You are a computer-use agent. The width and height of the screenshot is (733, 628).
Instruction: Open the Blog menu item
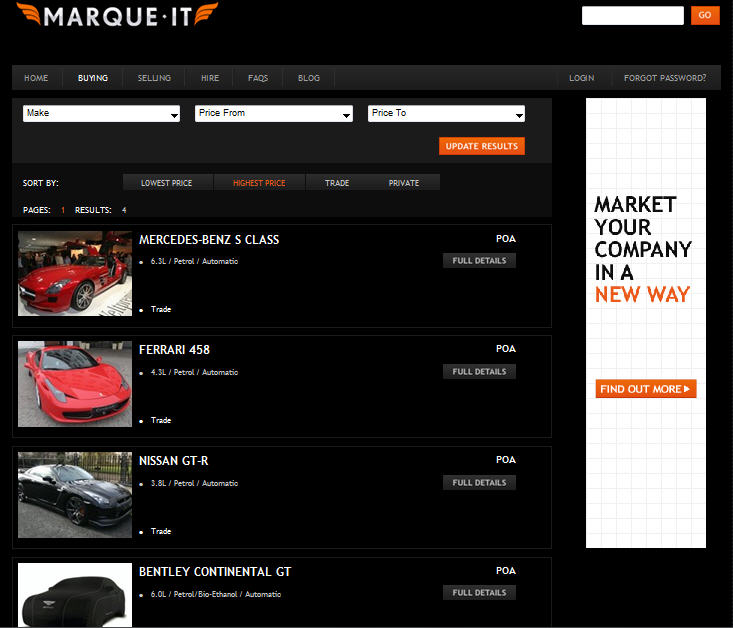(x=309, y=78)
